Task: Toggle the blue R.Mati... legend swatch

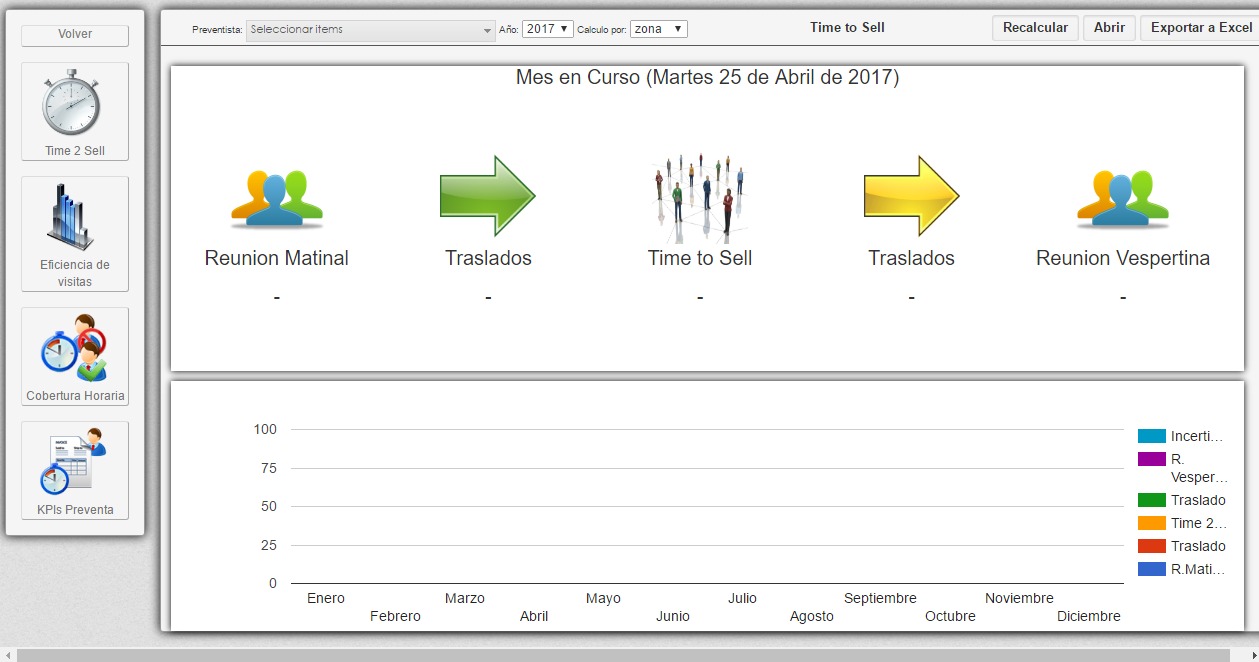Action: (x=1152, y=569)
